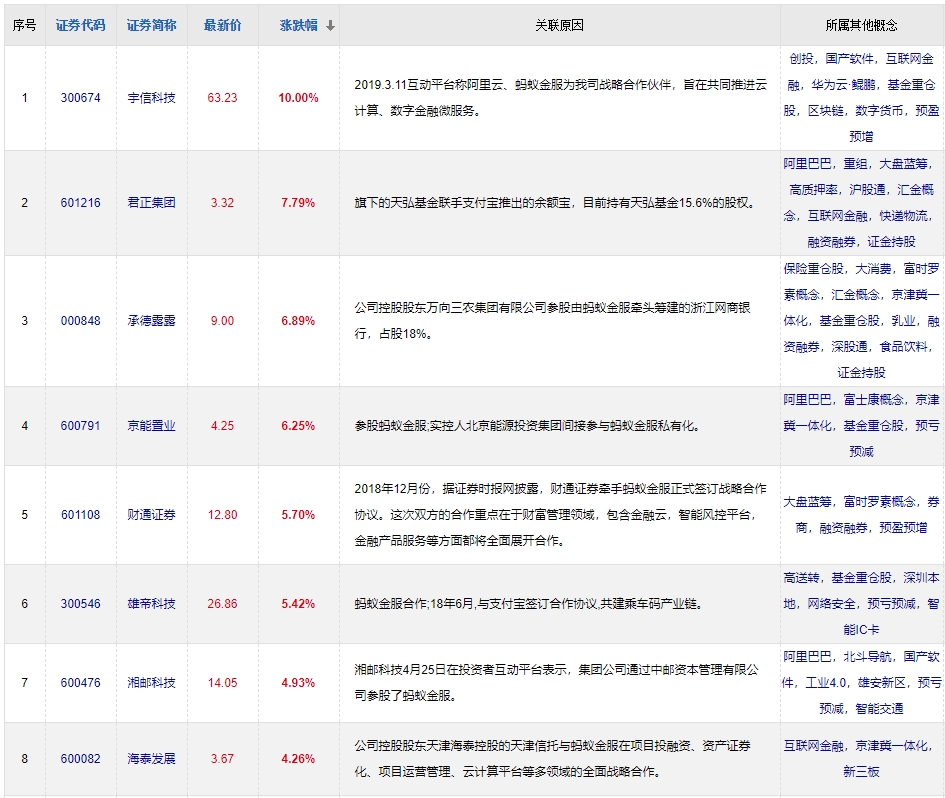Screen dimensions: 945x798
Task: Open the 新三板 concept link
Action: point(861,771)
